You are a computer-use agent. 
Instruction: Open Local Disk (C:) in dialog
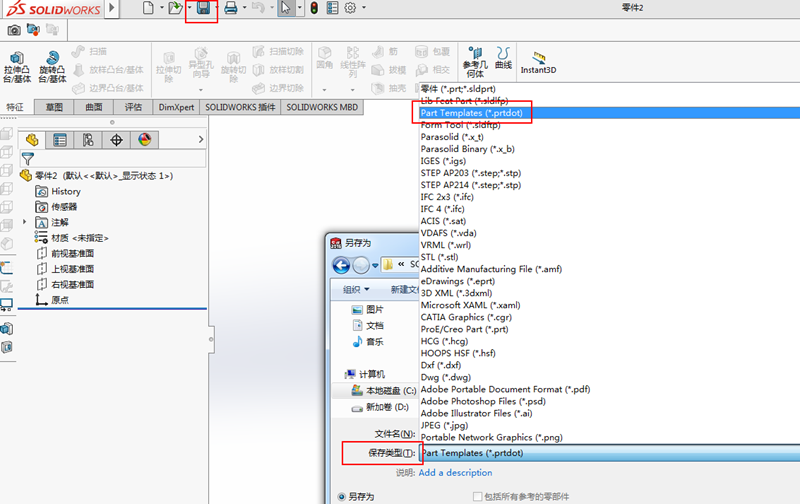(384, 391)
